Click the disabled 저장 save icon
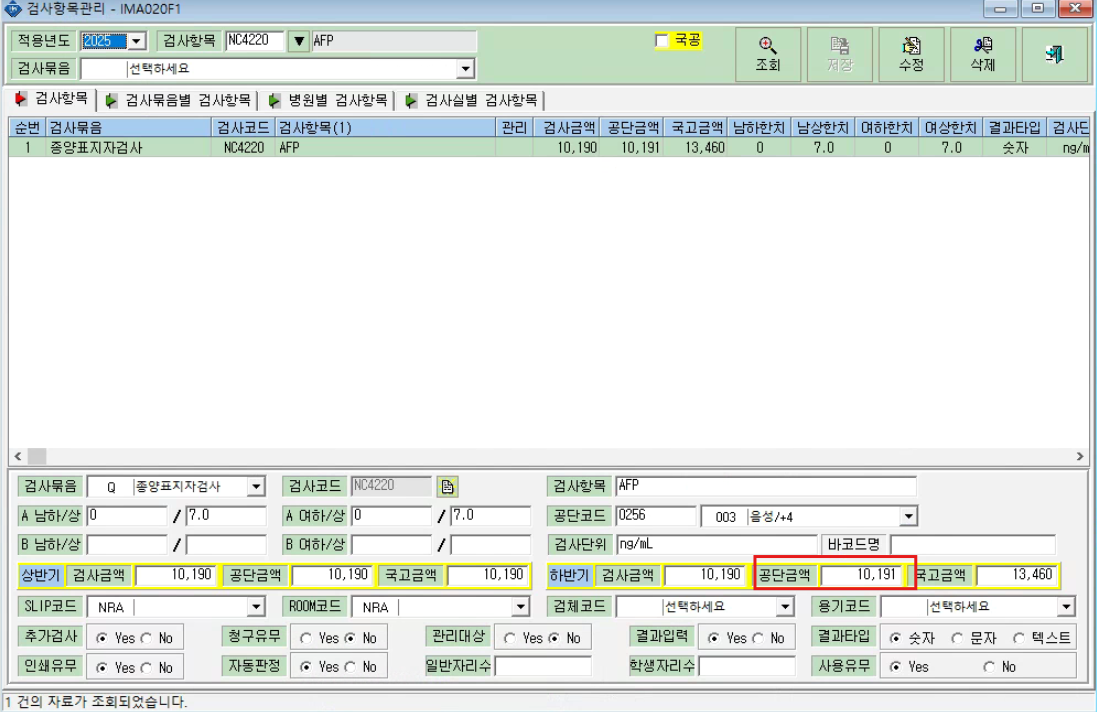This screenshot has width=1097, height=712. pos(840,55)
